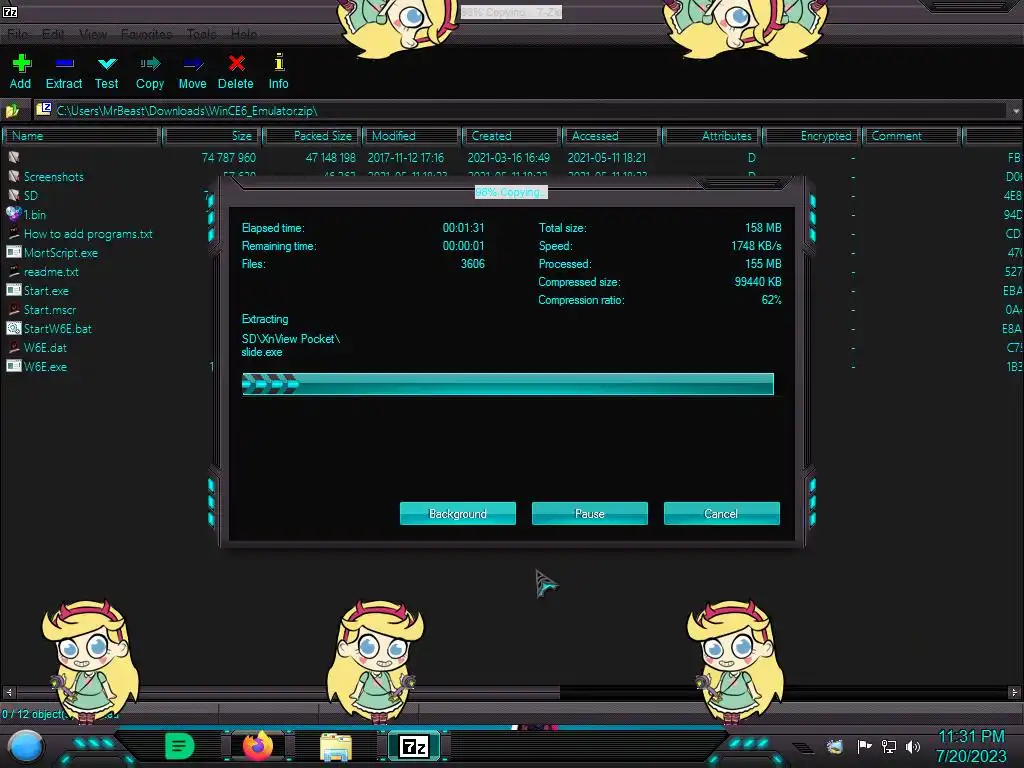Open File Explorer from the taskbar
The width and height of the screenshot is (1024, 768).
[336, 746]
